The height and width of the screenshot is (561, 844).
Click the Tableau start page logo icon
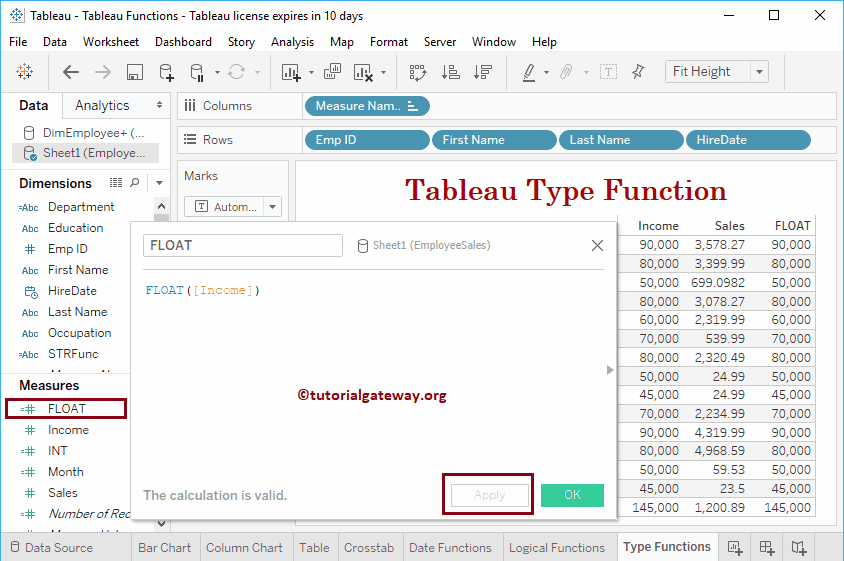[24, 72]
